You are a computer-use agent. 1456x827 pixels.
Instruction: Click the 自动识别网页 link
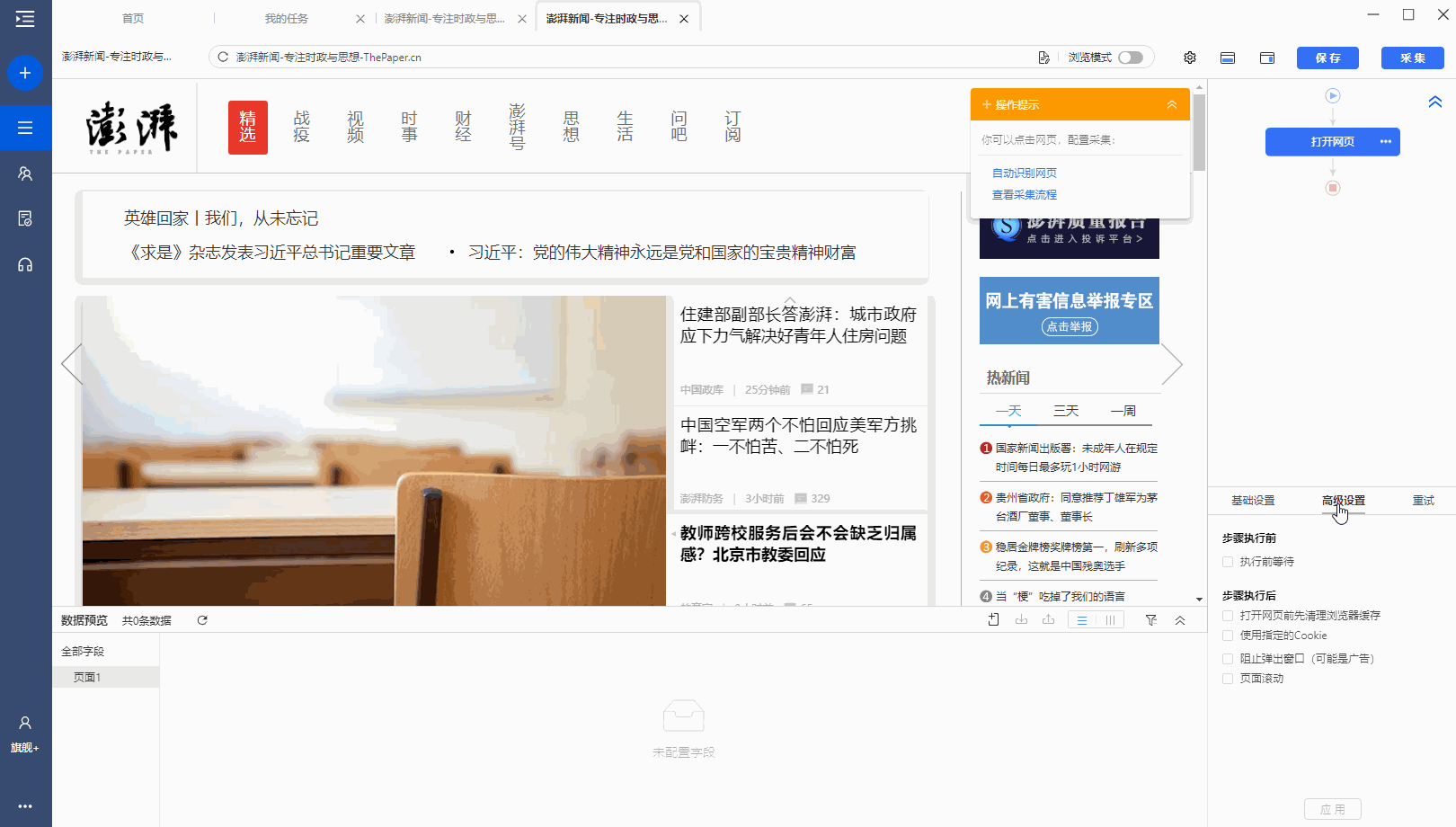[1025, 173]
